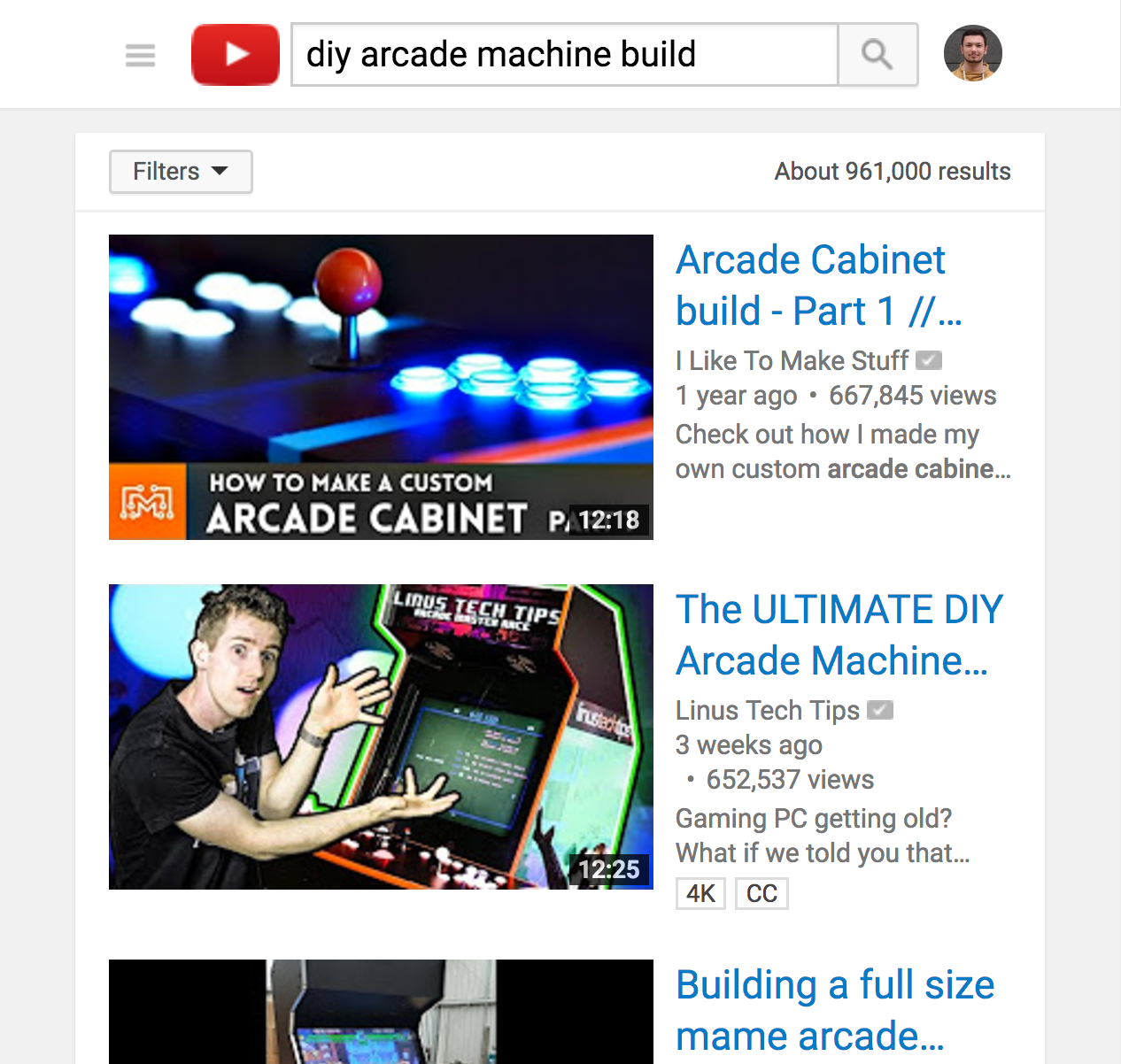Viewport: 1121px width, 1064px height.
Task: Open the I Like To Make Stuff channel
Action: click(x=791, y=360)
